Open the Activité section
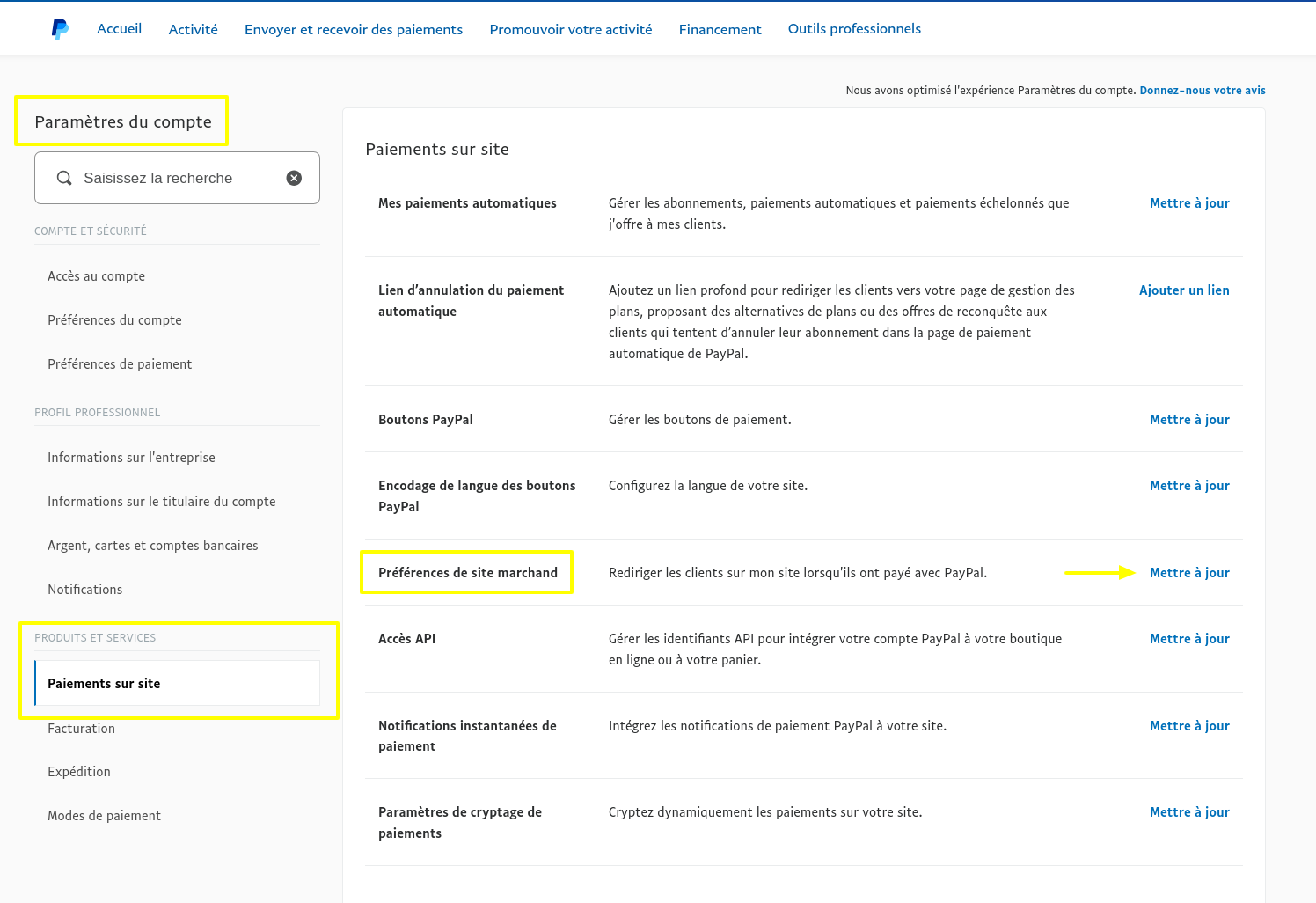This screenshot has height=903, width=1316. pos(193,28)
